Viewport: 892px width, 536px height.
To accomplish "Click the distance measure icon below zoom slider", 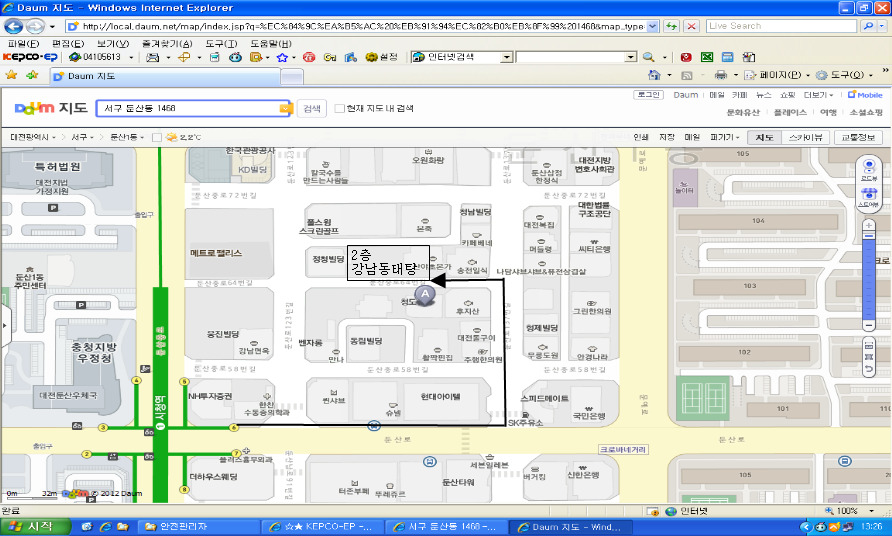I will 869,345.
